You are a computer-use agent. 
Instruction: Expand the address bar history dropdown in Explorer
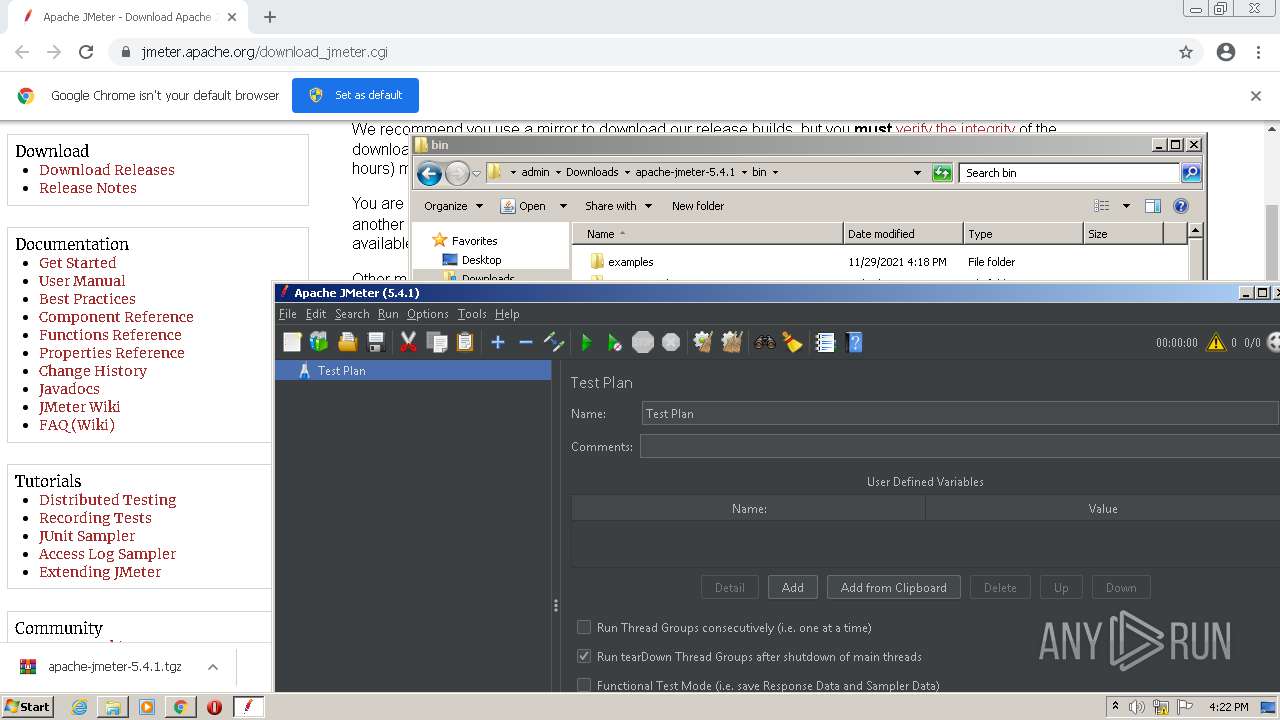pos(917,173)
